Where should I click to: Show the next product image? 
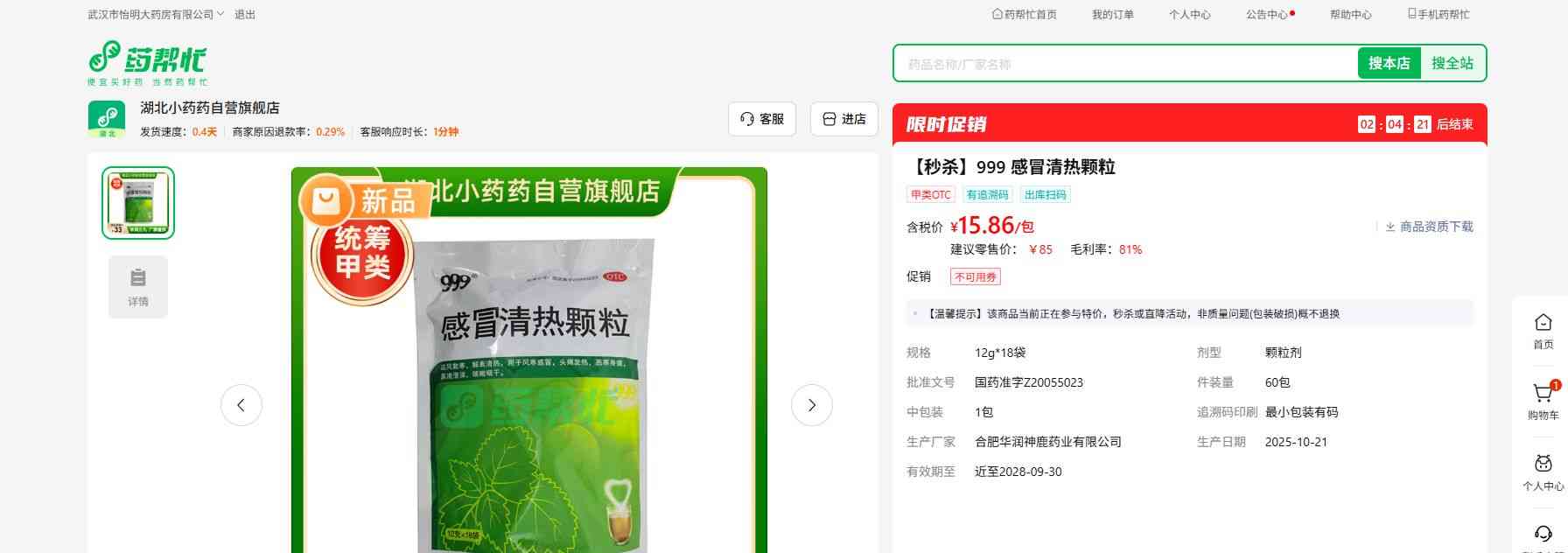(x=811, y=405)
